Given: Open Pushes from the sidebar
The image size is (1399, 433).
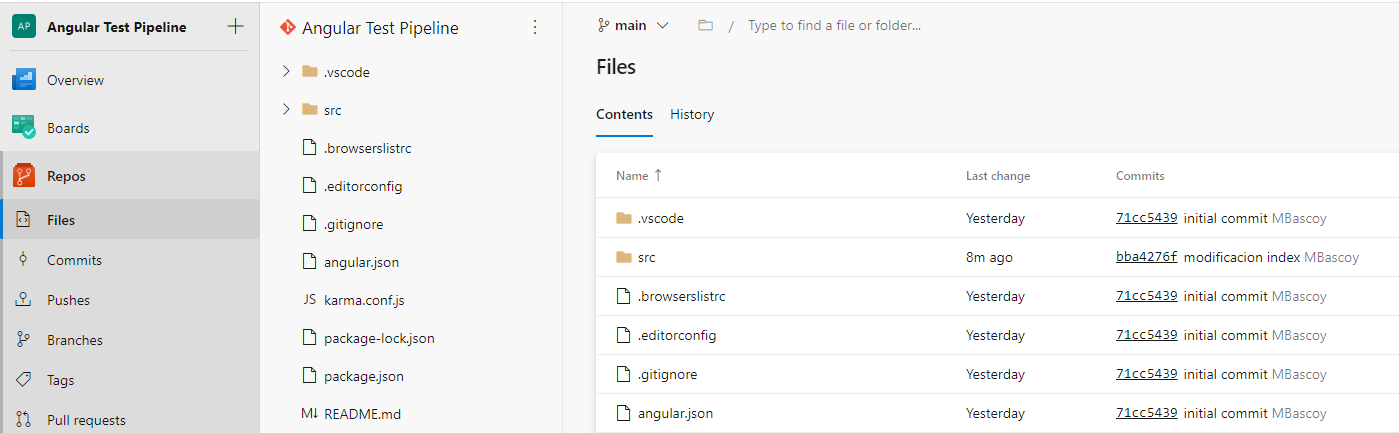Looking at the screenshot, I should click(x=68, y=300).
